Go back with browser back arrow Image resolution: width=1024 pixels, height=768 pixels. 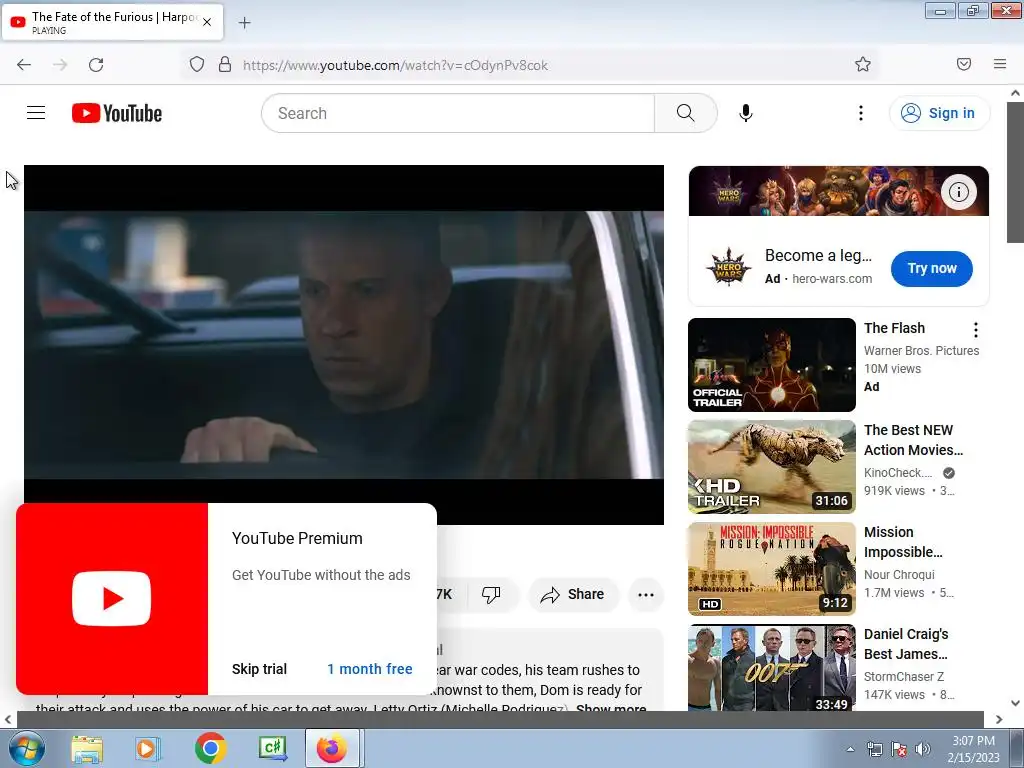tap(24, 65)
